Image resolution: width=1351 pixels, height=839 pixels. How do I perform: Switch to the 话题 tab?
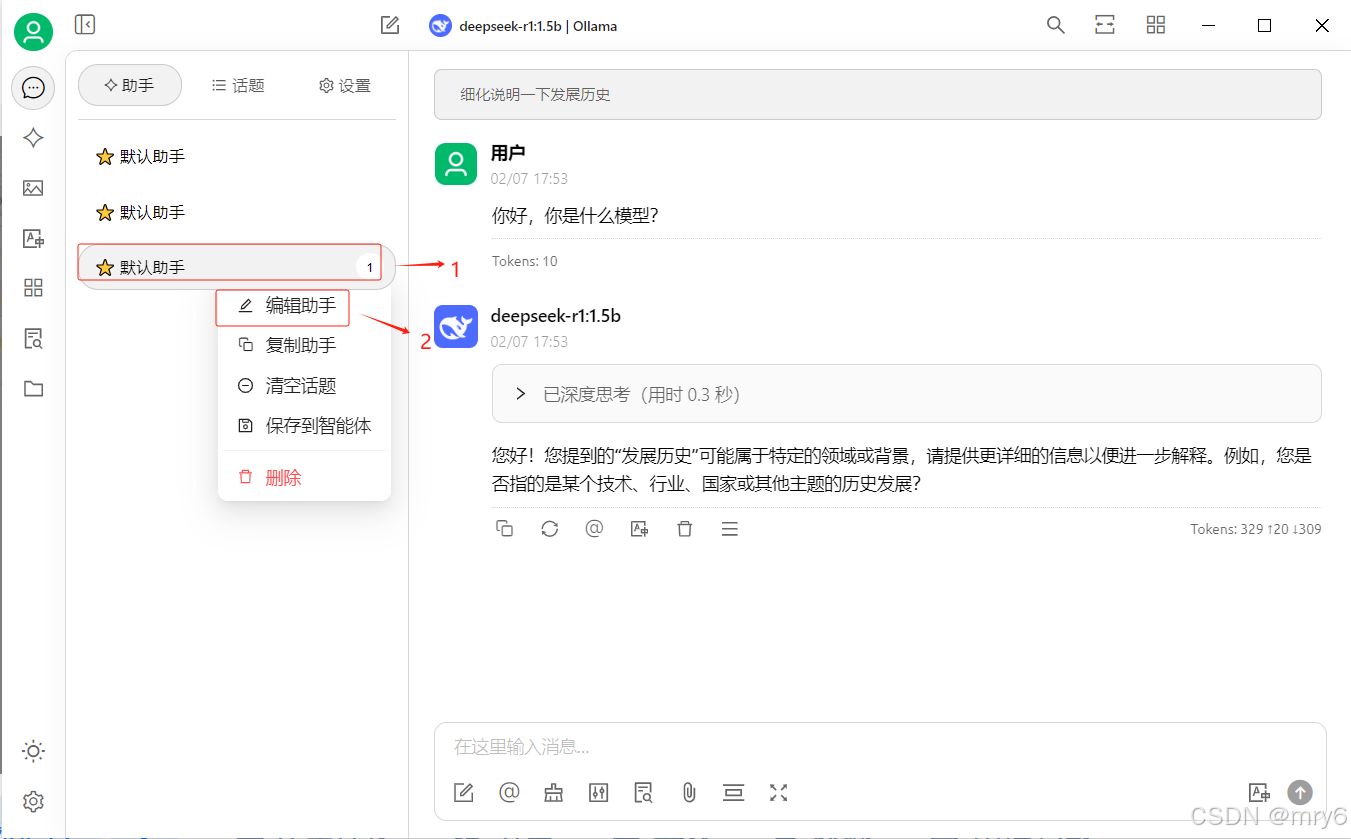point(238,85)
